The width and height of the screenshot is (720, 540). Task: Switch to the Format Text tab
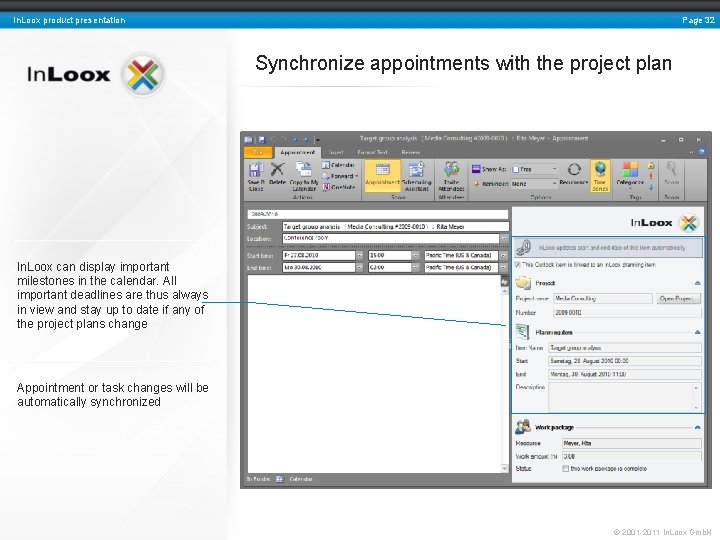click(x=372, y=152)
